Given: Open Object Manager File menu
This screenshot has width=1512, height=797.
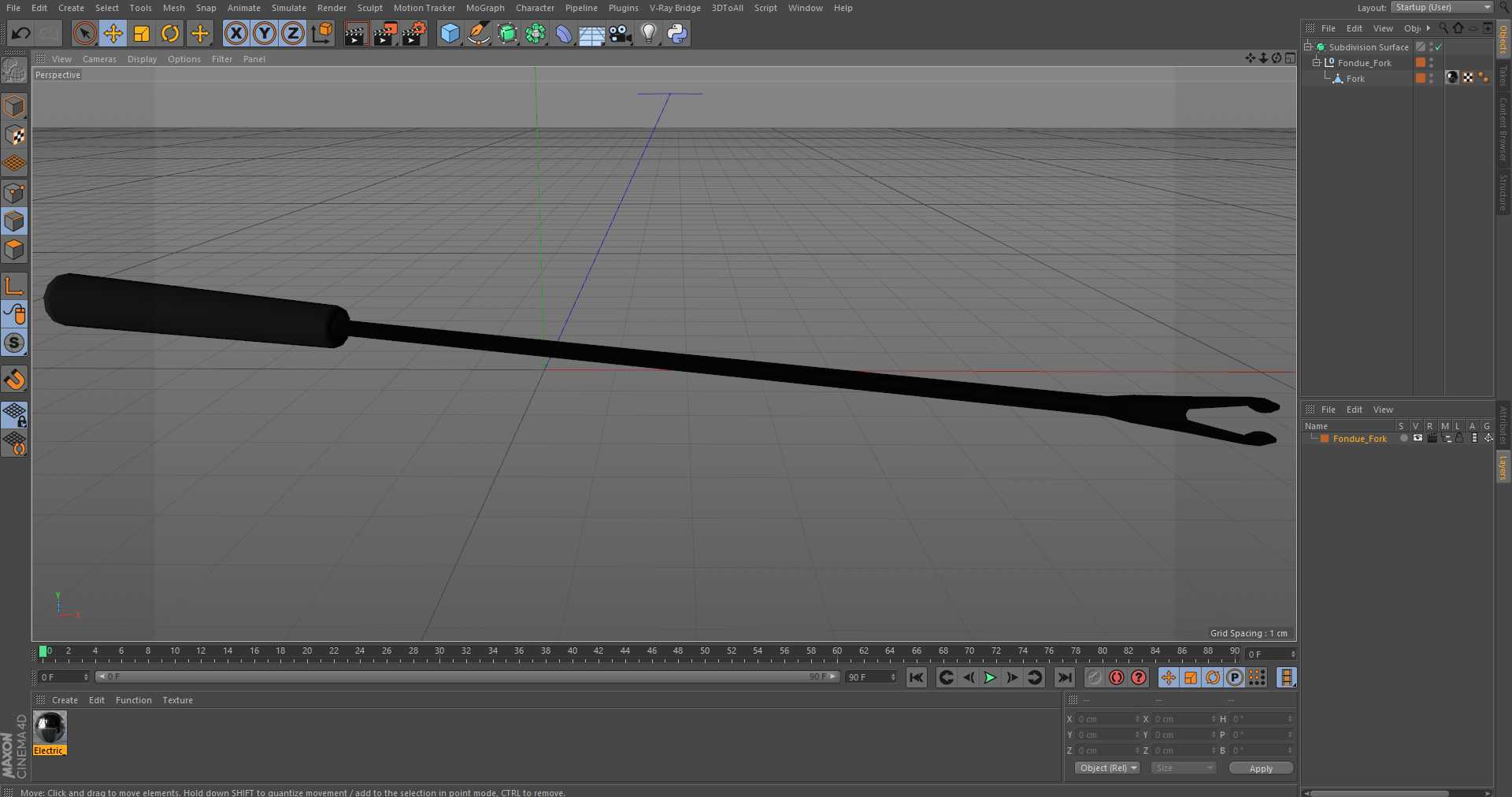Looking at the screenshot, I should (1328, 28).
